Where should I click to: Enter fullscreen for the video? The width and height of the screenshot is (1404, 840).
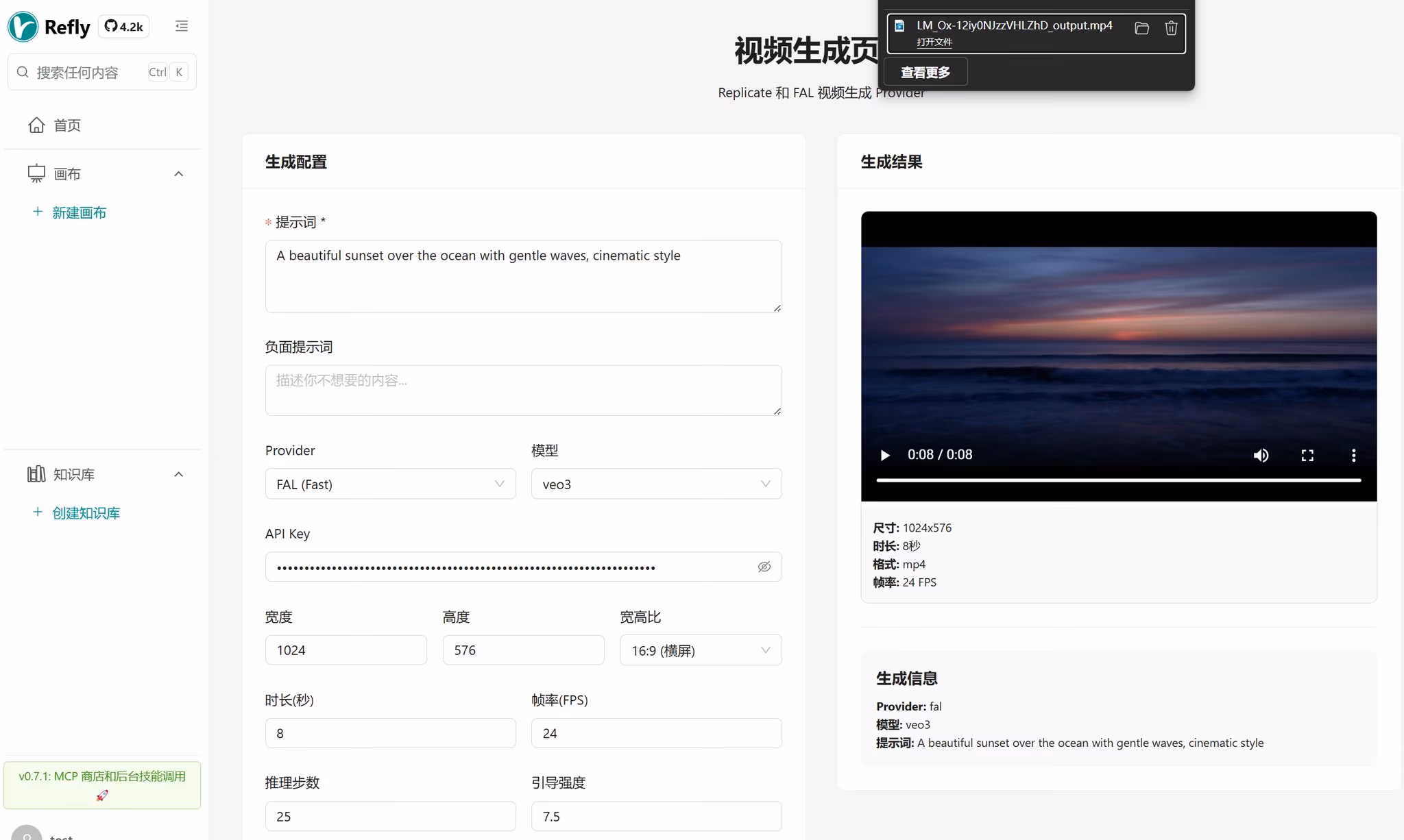1307,455
